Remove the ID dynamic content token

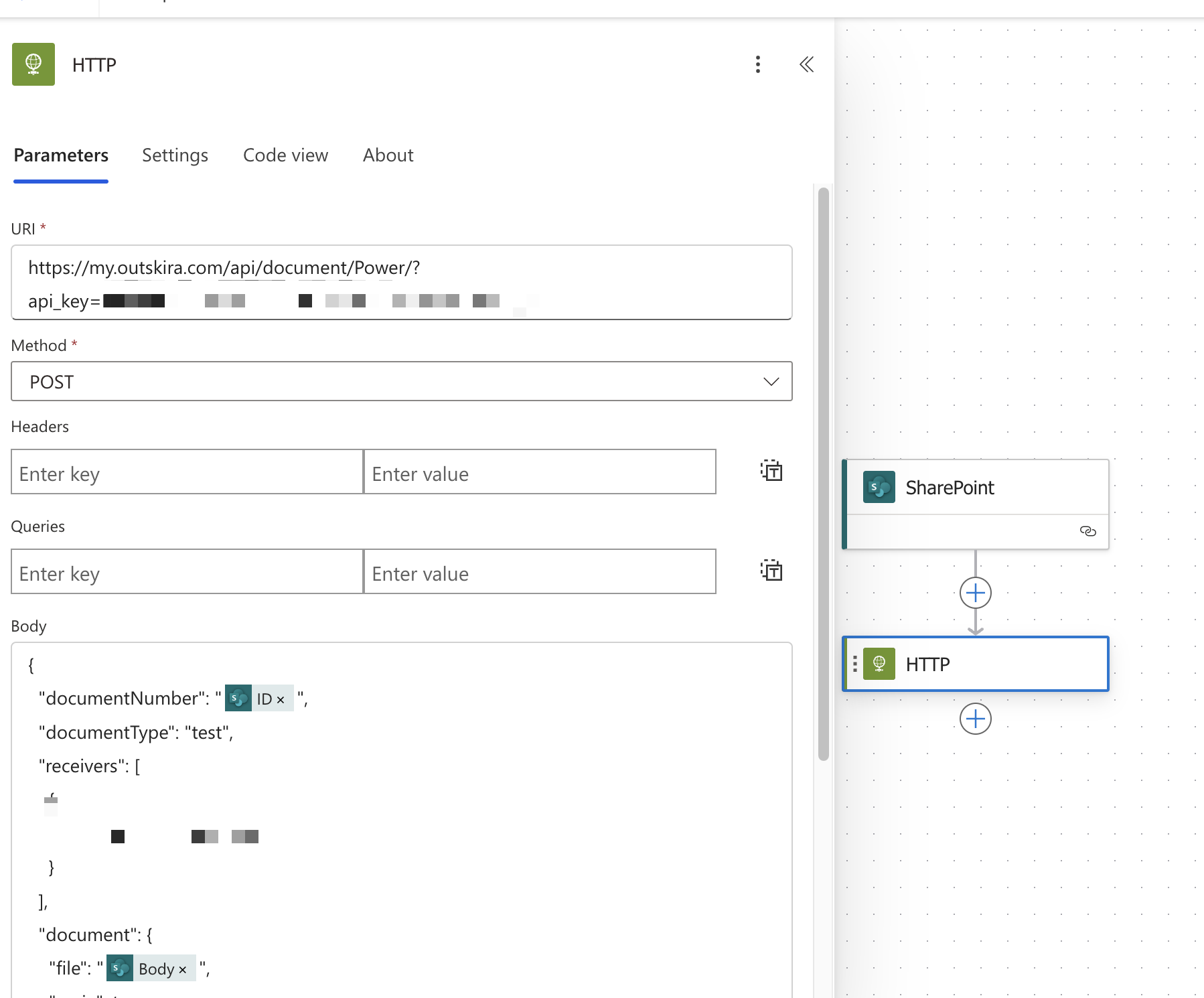click(281, 700)
